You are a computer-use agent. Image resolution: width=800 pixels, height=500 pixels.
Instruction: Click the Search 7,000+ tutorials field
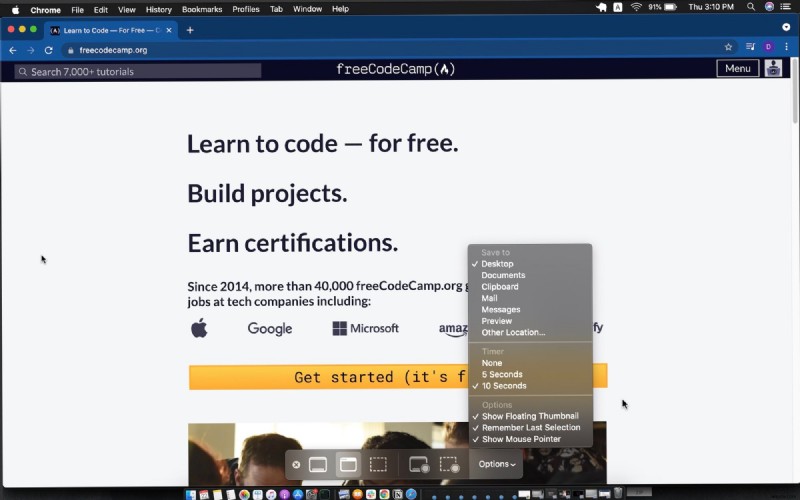pyautogui.click(x=138, y=71)
